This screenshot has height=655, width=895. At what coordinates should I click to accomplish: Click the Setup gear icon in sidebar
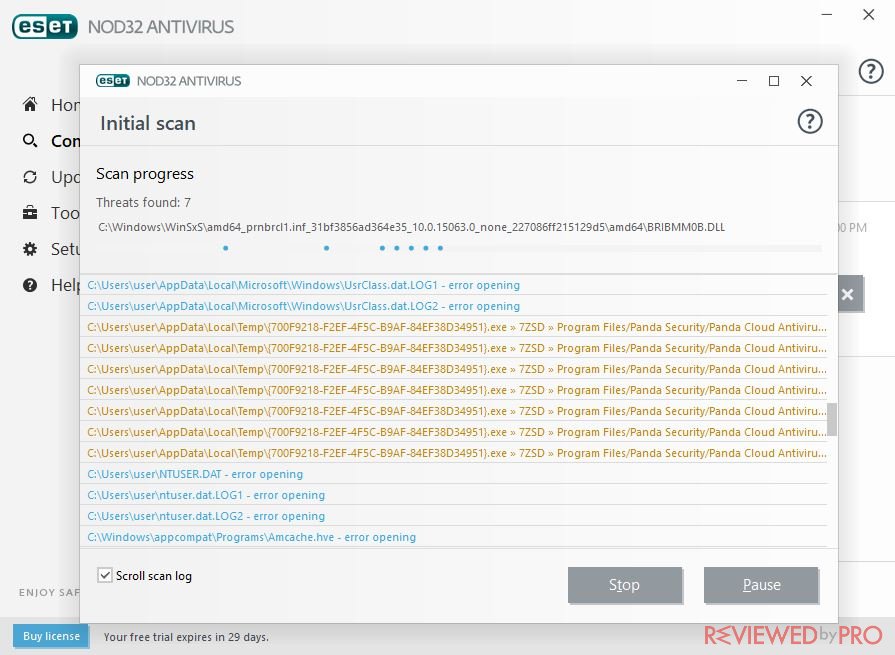(30, 249)
